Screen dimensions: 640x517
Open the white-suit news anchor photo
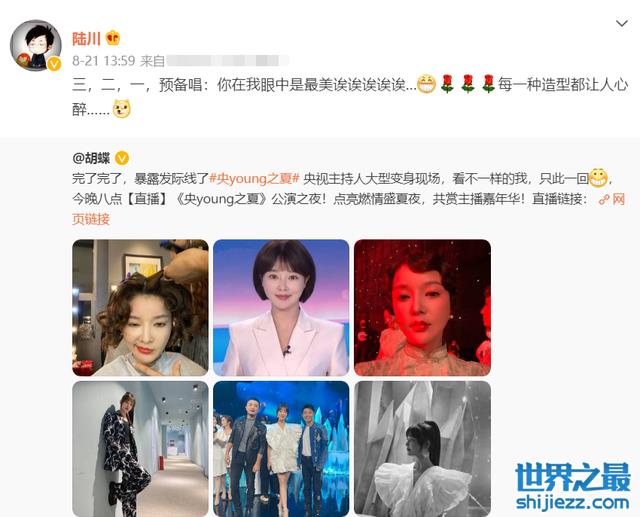(x=281, y=308)
